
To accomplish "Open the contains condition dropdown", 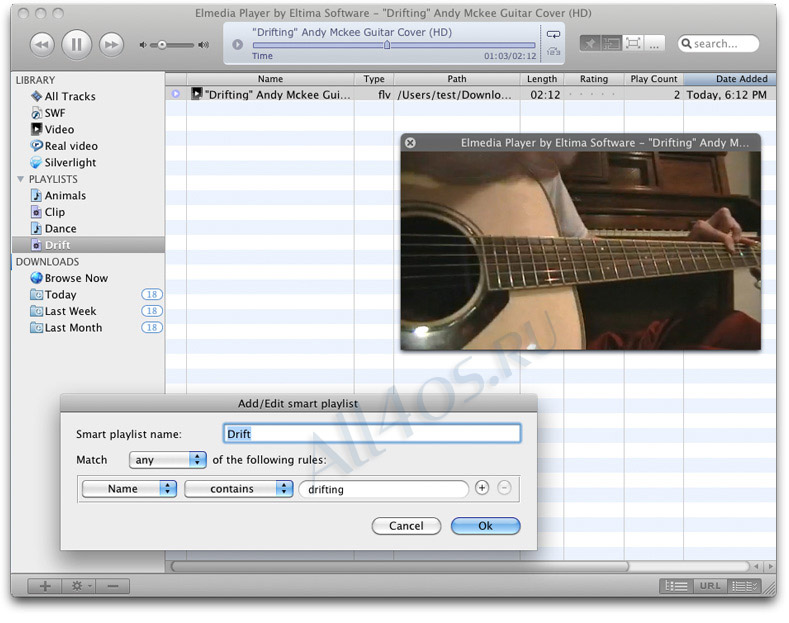I will pyautogui.click(x=239, y=489).
